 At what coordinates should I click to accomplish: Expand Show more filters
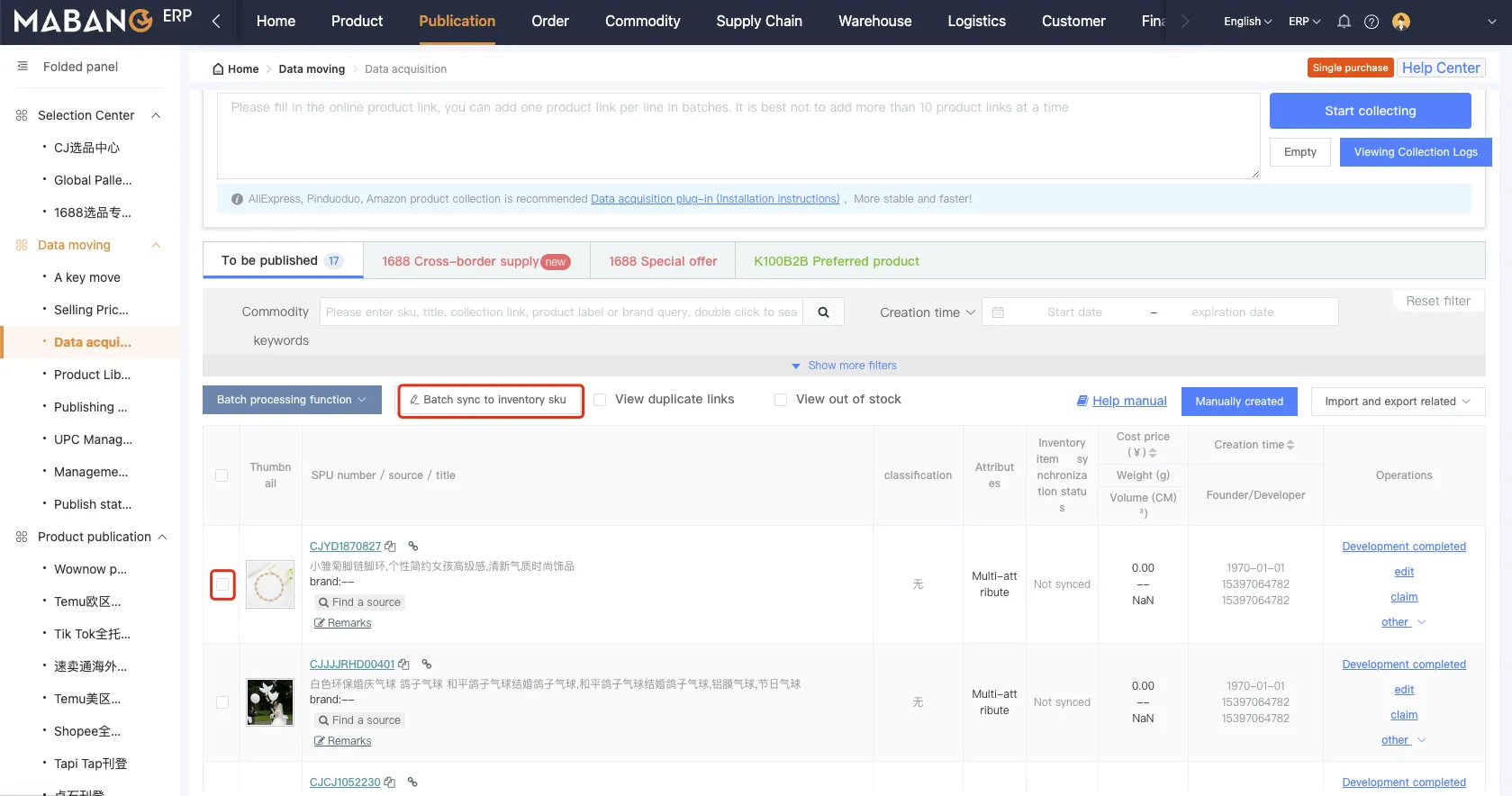[x=844, y=366]
